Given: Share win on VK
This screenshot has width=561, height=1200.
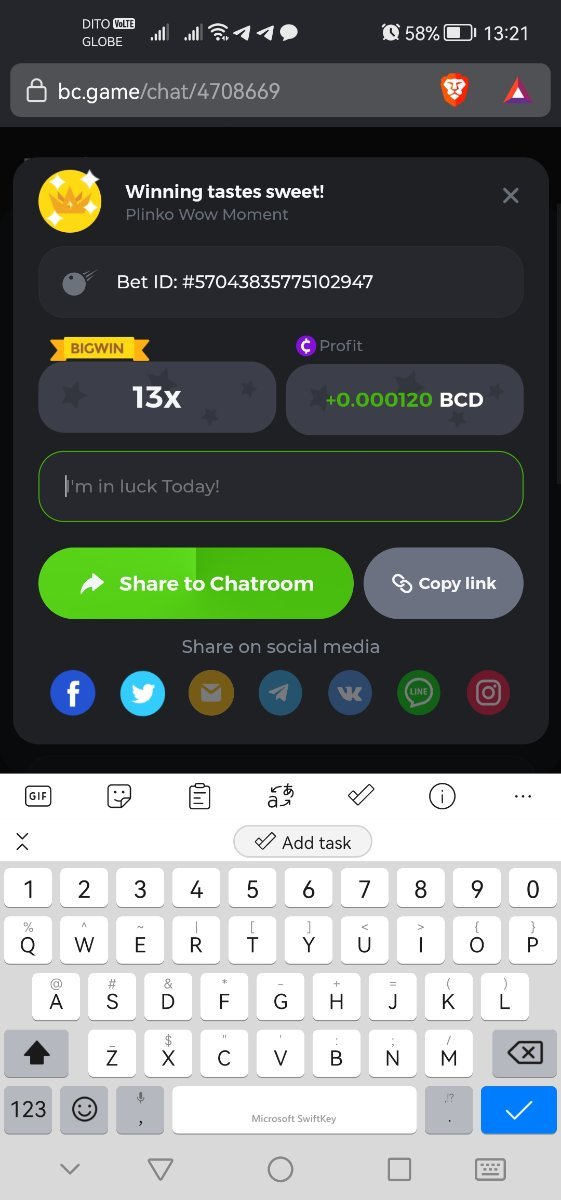Looking at the screenshot, I should pos(350,693).
